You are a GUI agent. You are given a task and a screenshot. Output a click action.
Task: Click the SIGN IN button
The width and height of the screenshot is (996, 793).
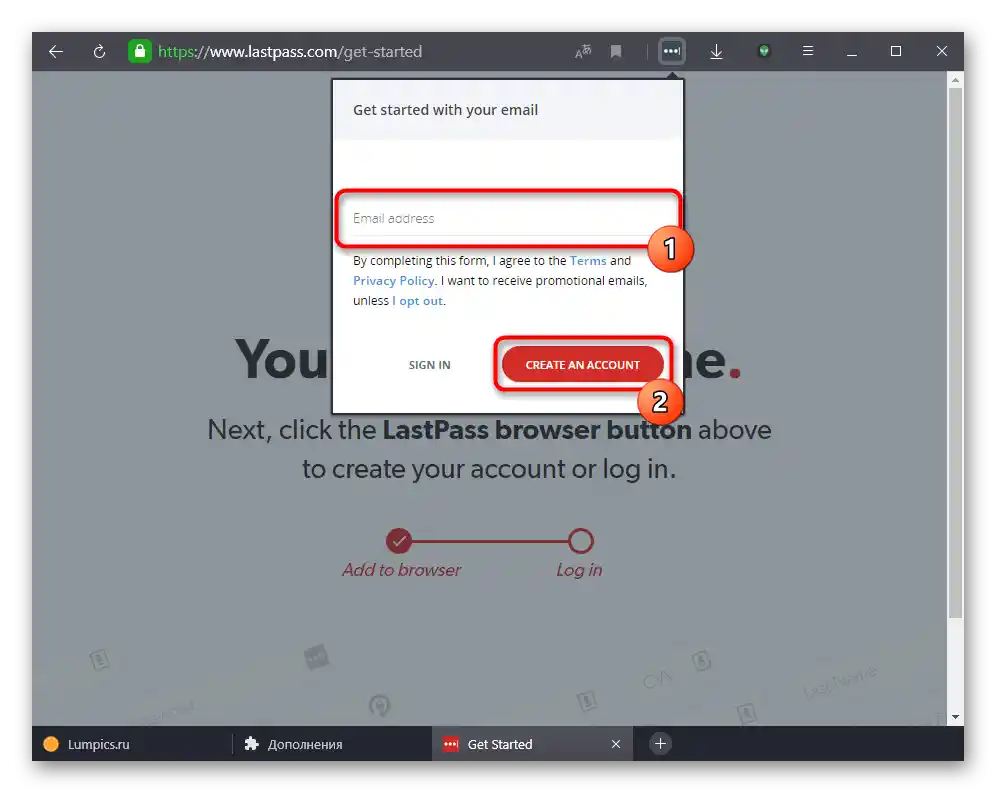[x=429, y=365]
